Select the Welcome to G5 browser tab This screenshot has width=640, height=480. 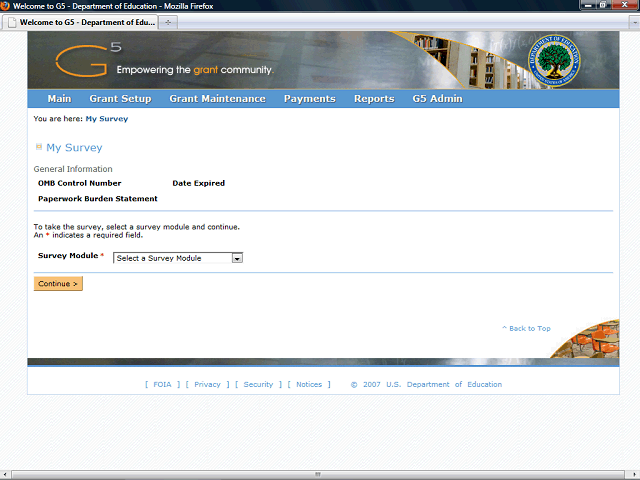coord(81,22)
